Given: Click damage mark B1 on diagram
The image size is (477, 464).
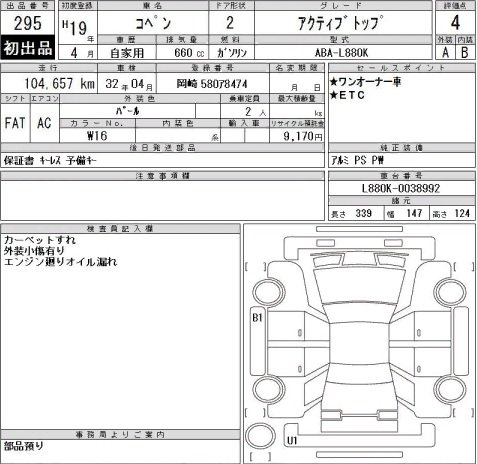Looking at the screenshot, I should (x=257, y=317).
